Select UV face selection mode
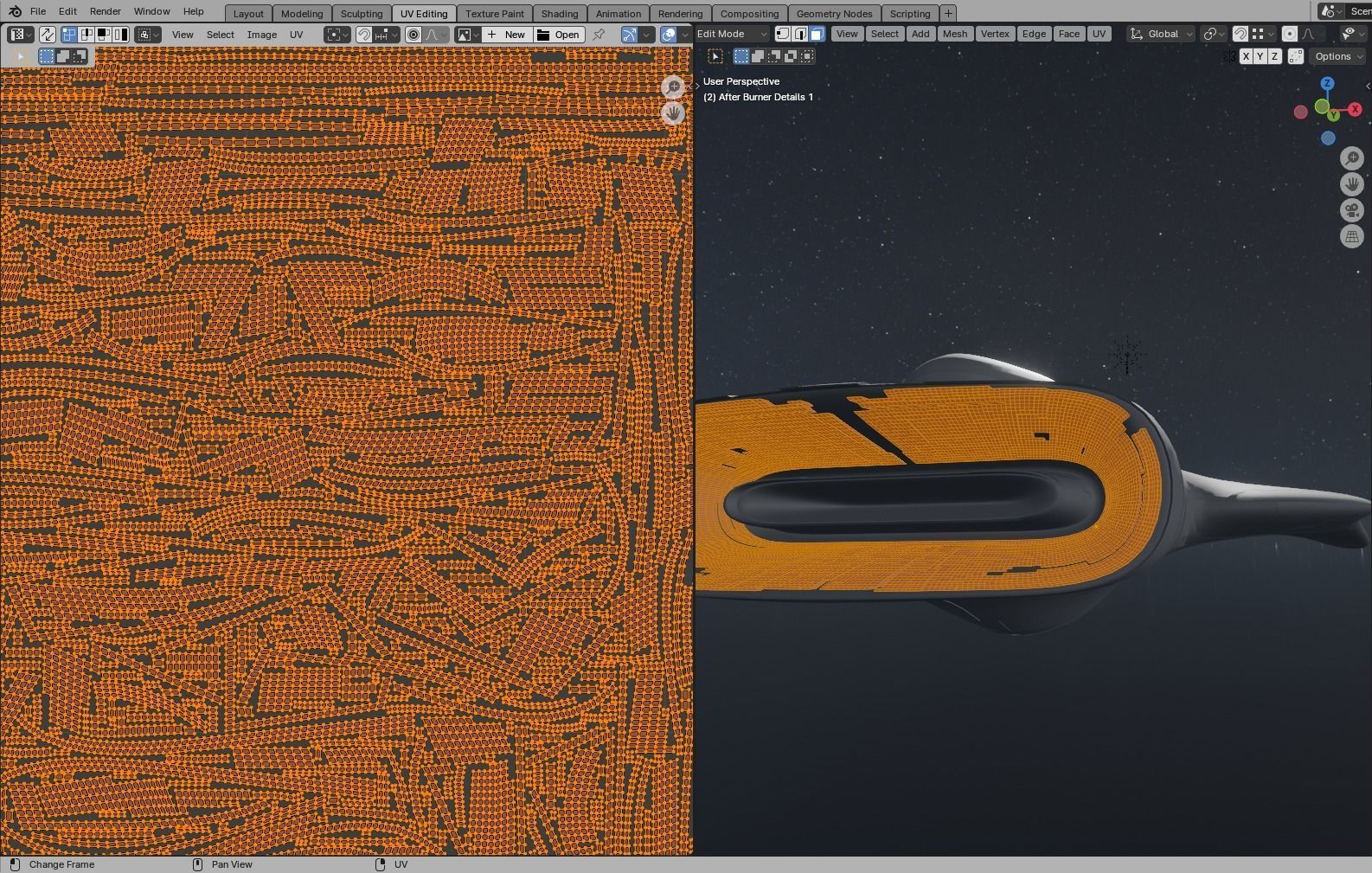 pyautogui.click(x=103, y=35)
